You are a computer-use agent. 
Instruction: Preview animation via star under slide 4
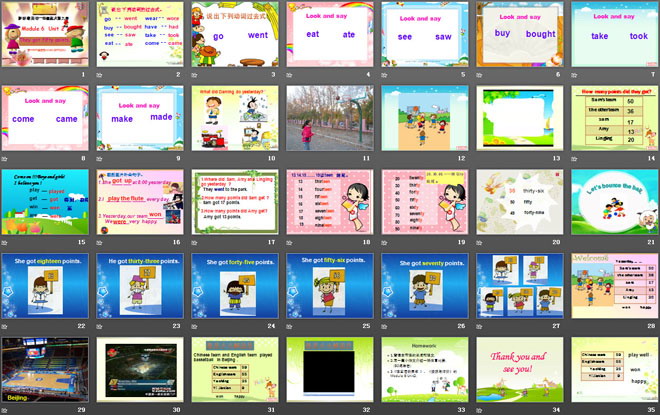(289, 75)
